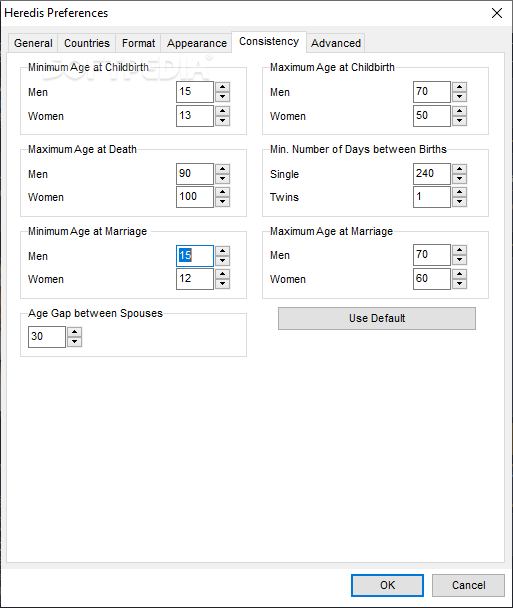Decrease Age Gap between Spouses value
The width and height of the screenshot is (513, 608).
pyautogui.click(x=74, y=342)
